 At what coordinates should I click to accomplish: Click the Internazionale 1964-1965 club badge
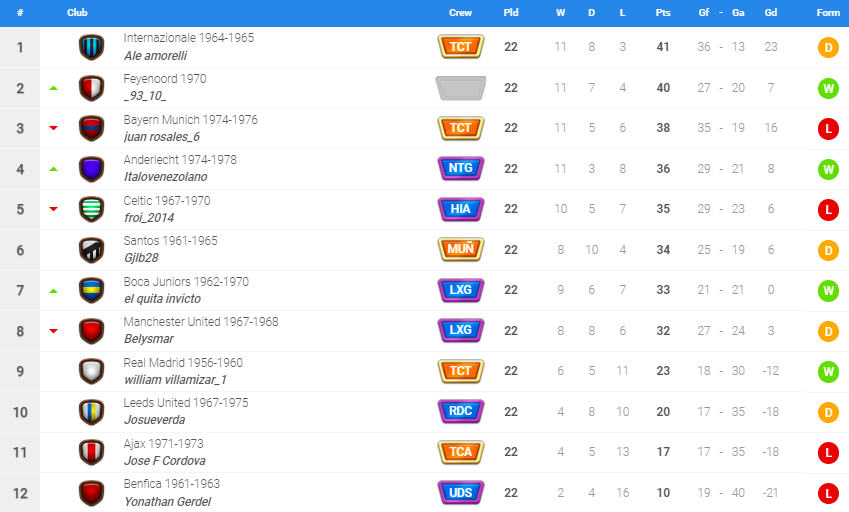click(92, 47)
